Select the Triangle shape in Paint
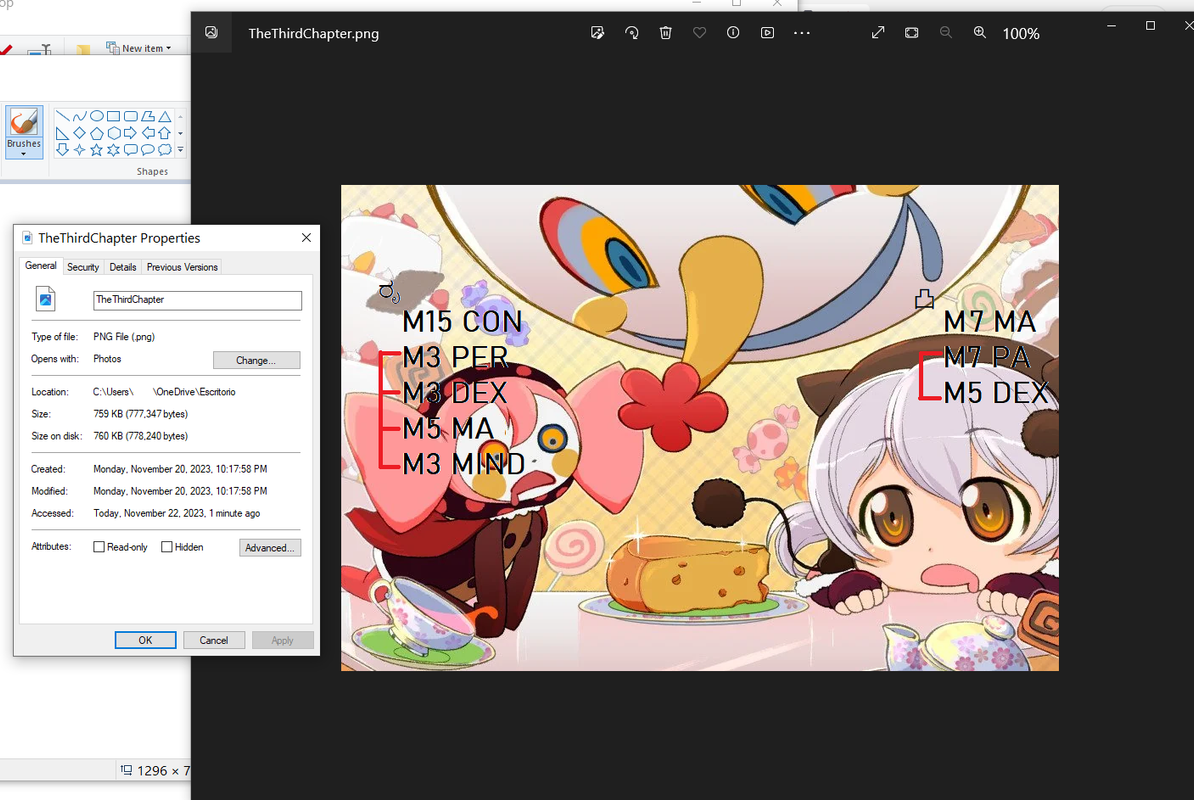1194x800 pixels. coord(164,116)
